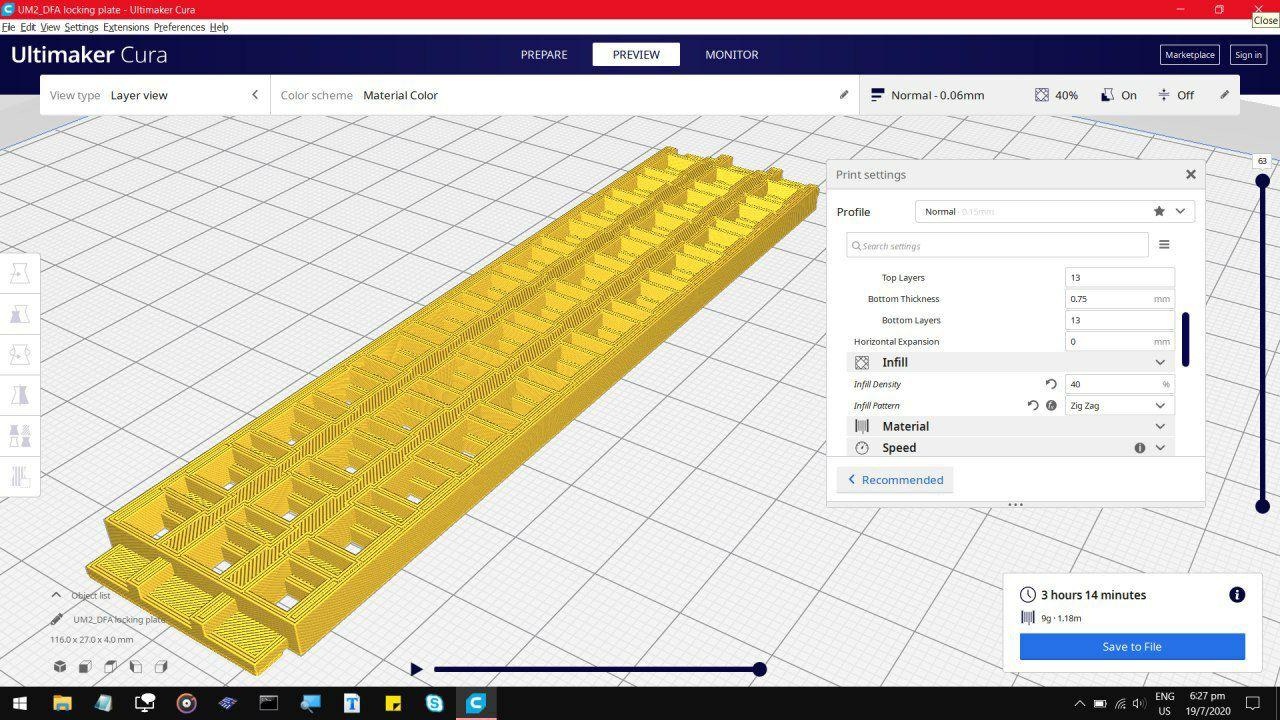The width and height of the screenshot is (1280, 720).
Task: Switch to top view cube icon
Action: (x=110, y=666)
